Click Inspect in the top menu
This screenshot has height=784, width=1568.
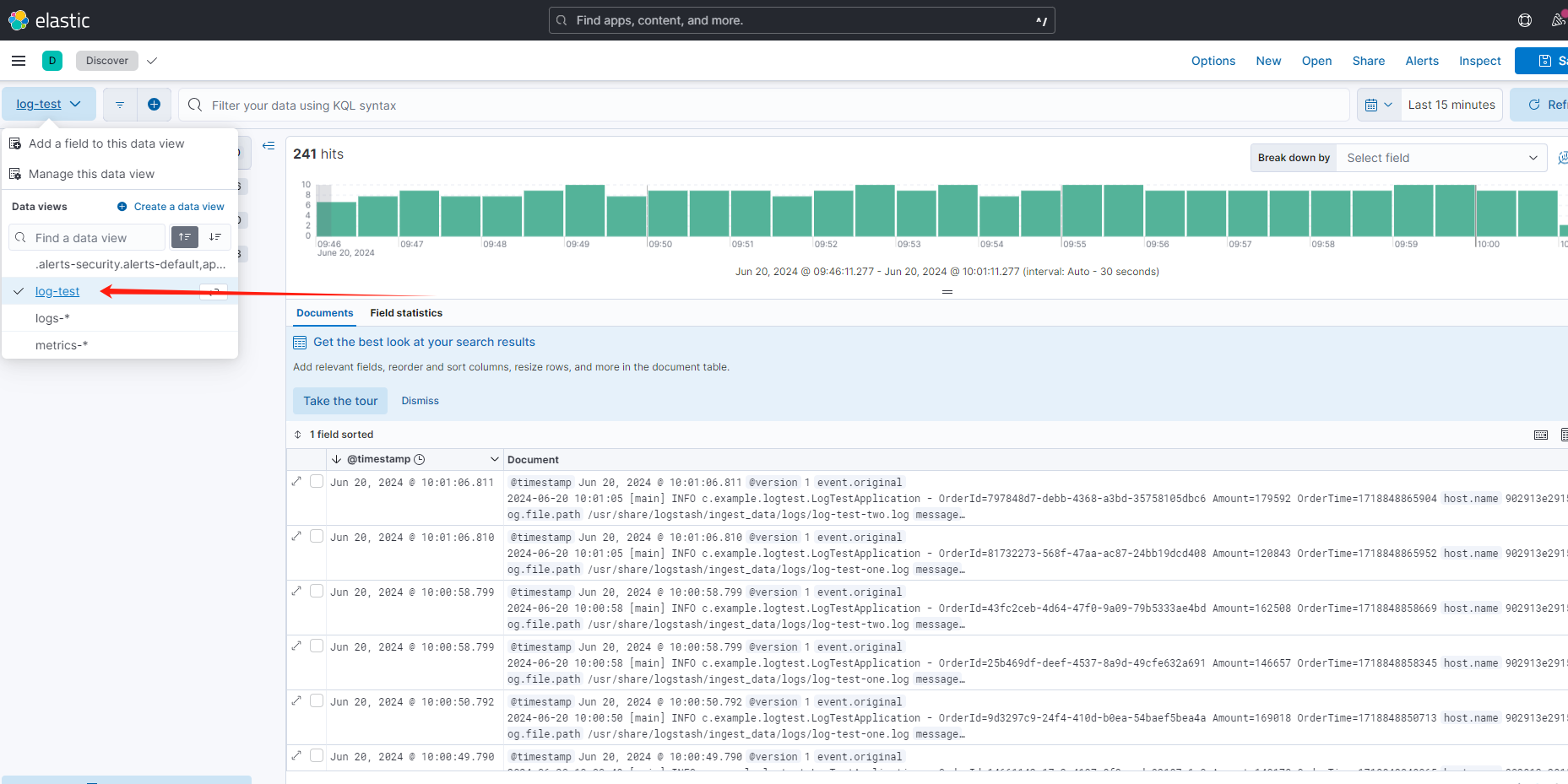[1480, 61]
